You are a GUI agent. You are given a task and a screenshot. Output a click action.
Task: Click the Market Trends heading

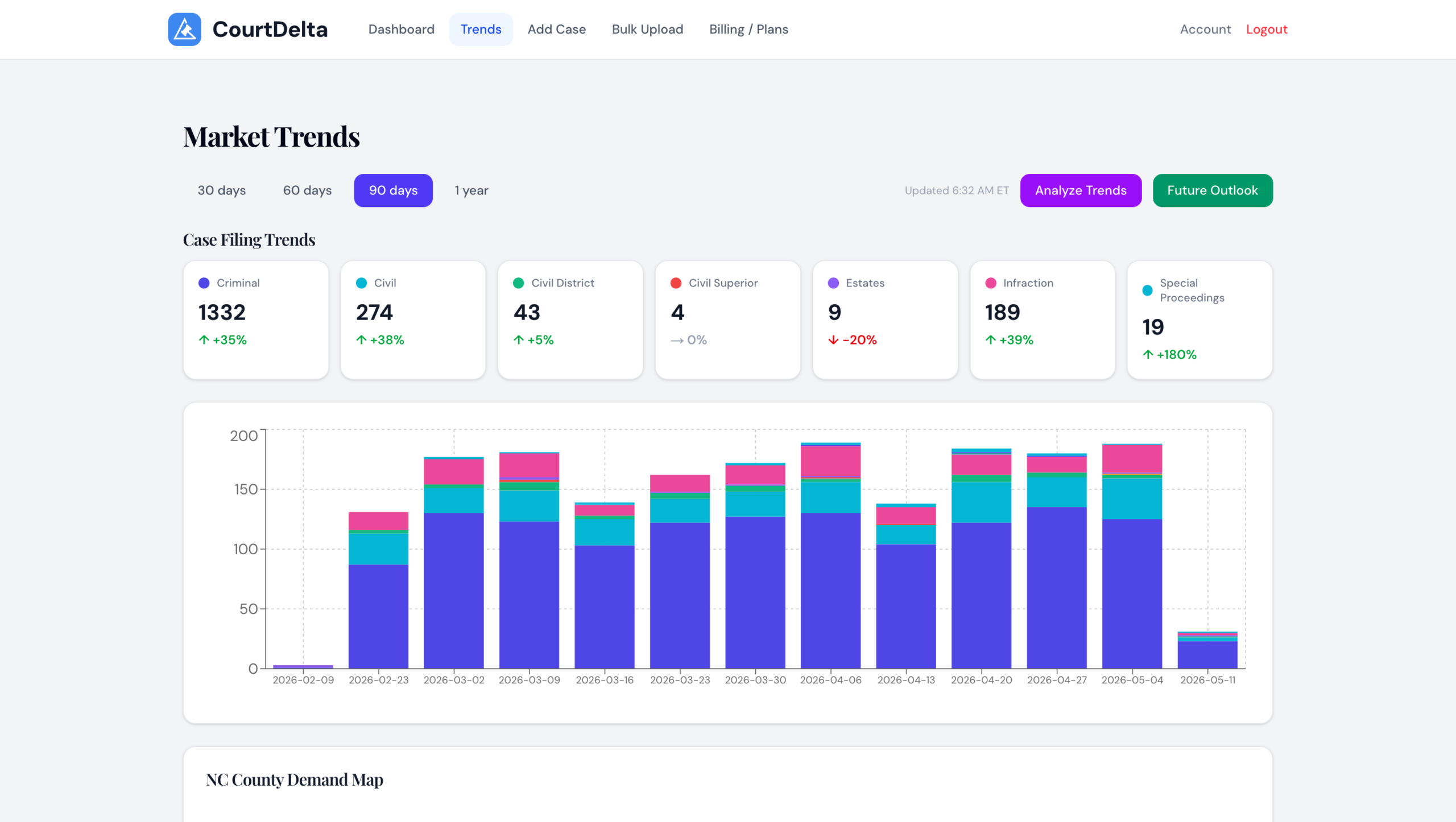pos(271,137)
